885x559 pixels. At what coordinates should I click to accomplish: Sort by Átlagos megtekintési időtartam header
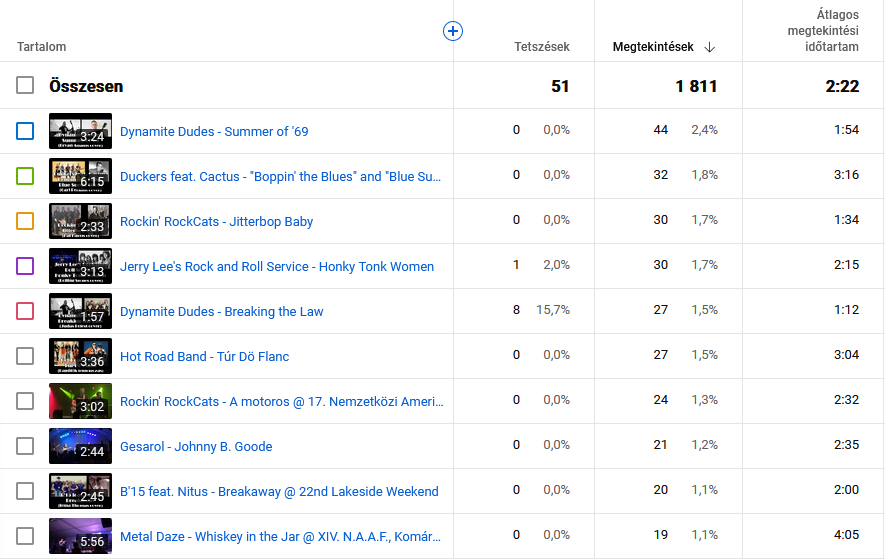point(822,31)
